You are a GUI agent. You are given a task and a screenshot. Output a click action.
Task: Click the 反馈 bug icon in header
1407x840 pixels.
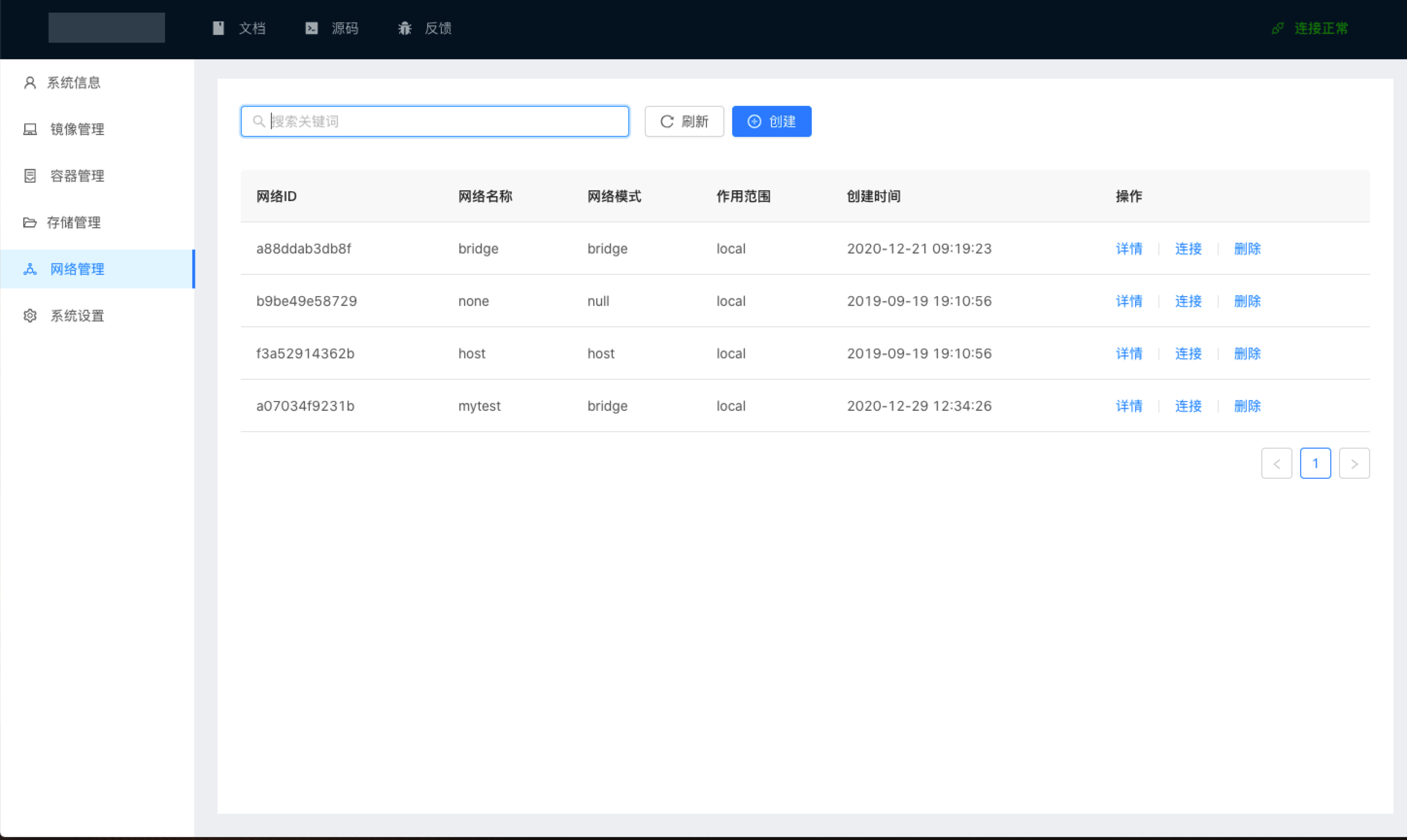coord(404,28)
